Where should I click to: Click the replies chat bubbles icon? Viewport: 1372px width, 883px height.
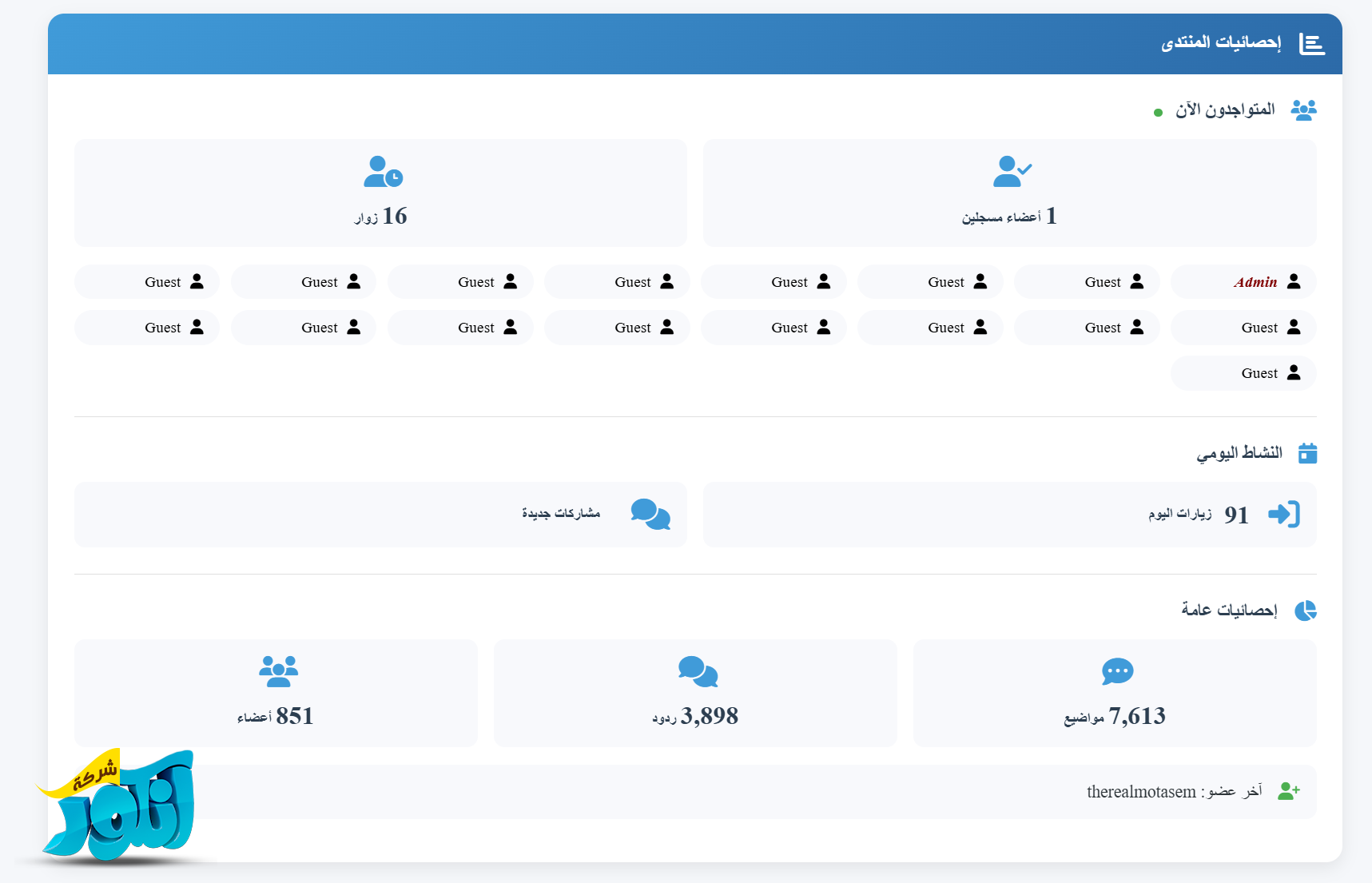coord(698,671)
